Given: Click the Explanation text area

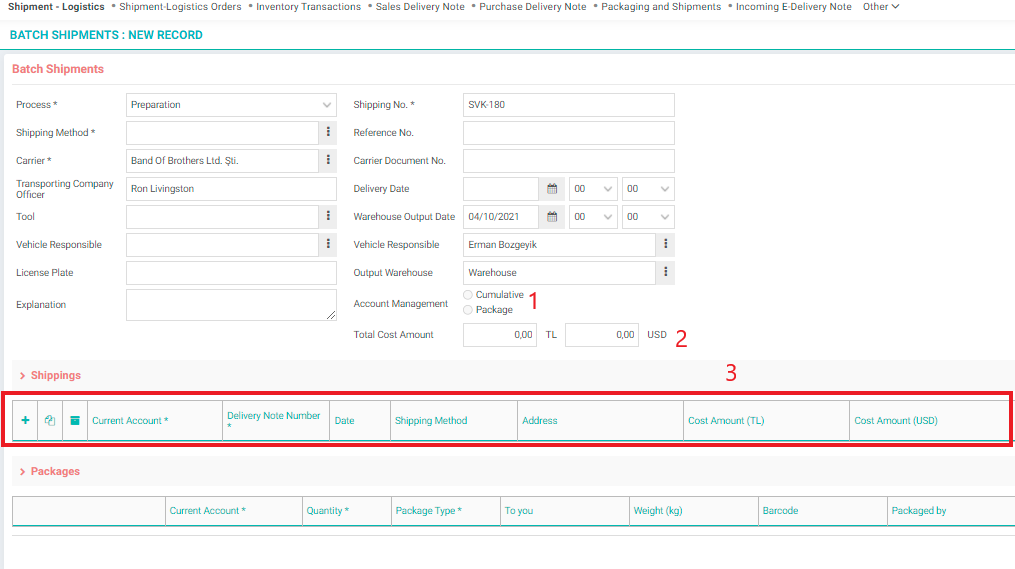Looking at the screenshot, I should pos(231,305).
